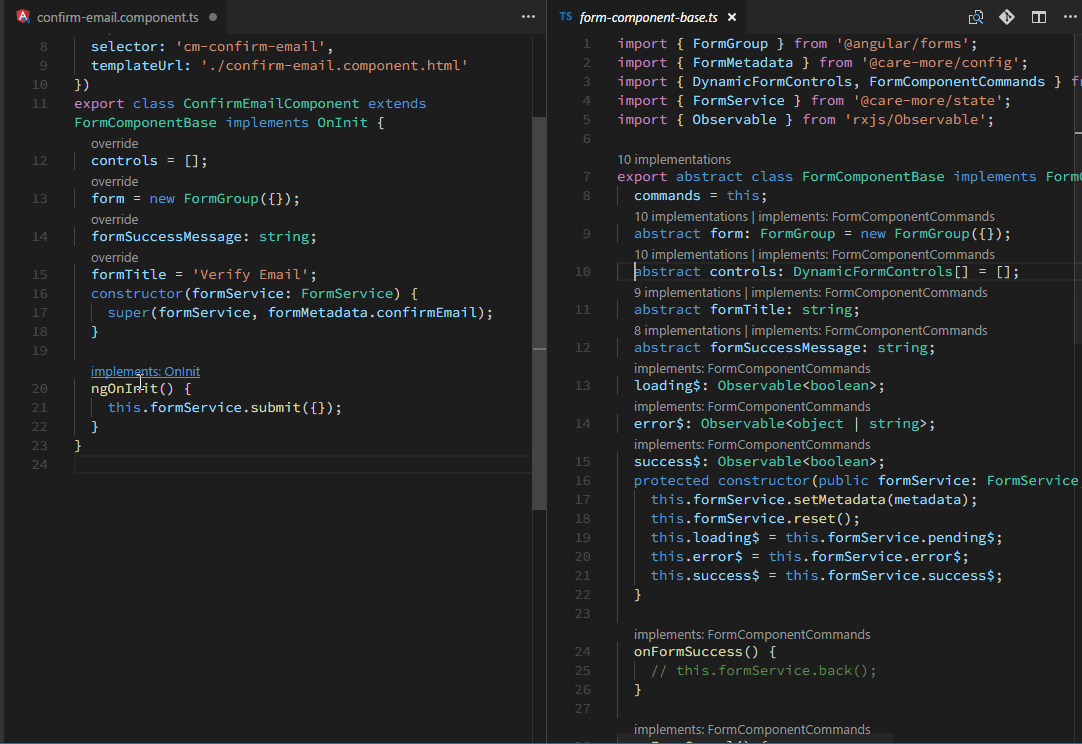Select the form-component-base.ts tab
The height and width of the screenshot is (744, 1082).
coord(649,17)
